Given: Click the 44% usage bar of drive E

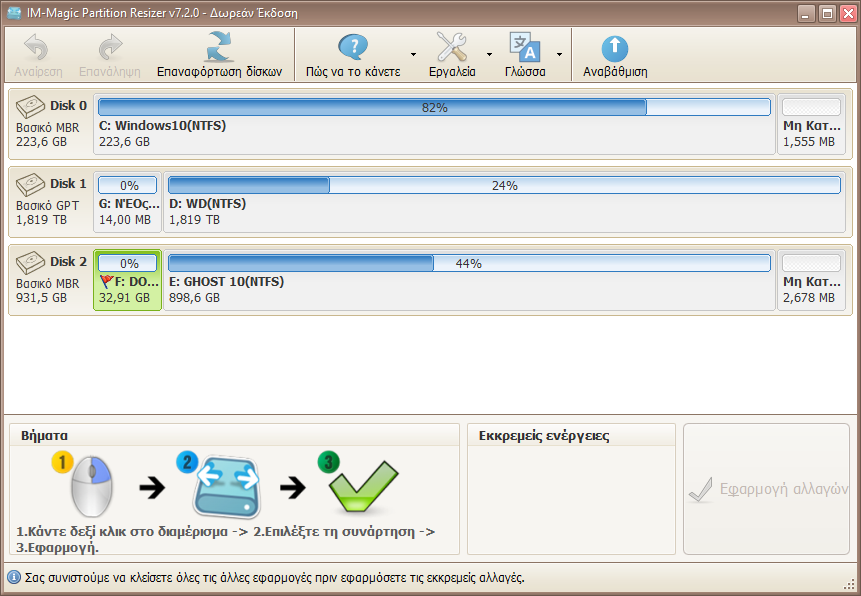Looking at the screenshot, I should [469, 263].
